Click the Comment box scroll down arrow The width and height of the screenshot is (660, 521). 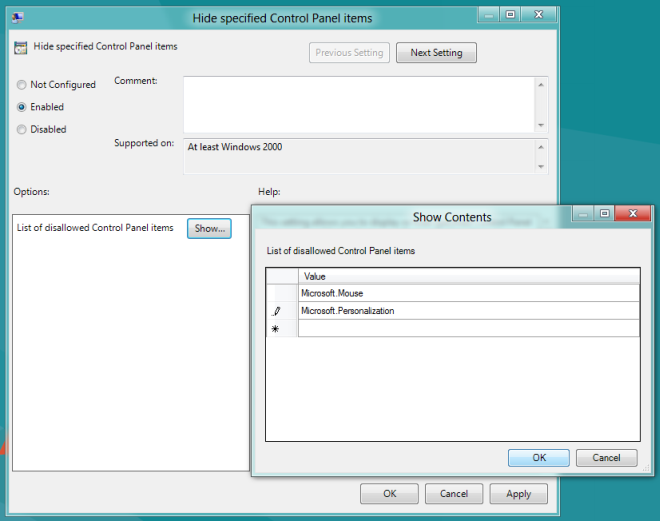click(x=541, y=125)
